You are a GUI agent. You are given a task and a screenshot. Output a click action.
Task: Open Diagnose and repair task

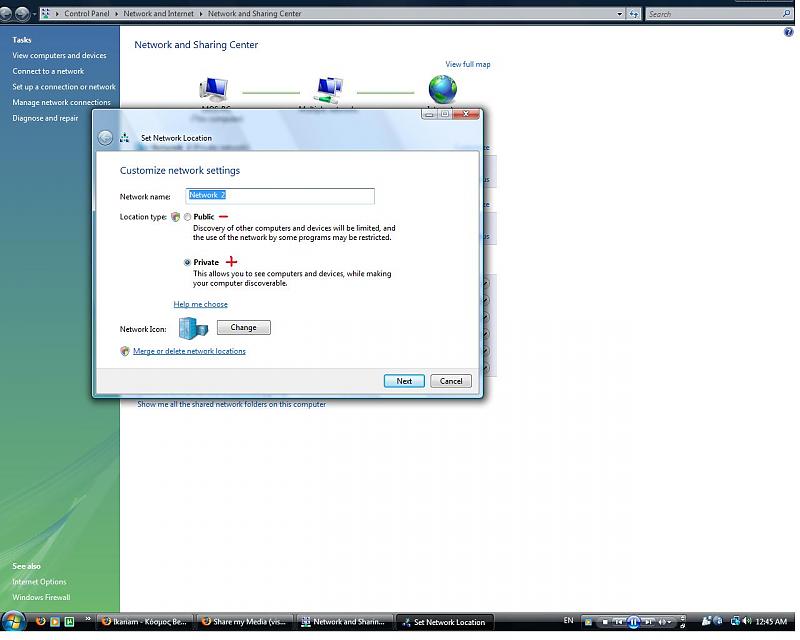point(45,118)
